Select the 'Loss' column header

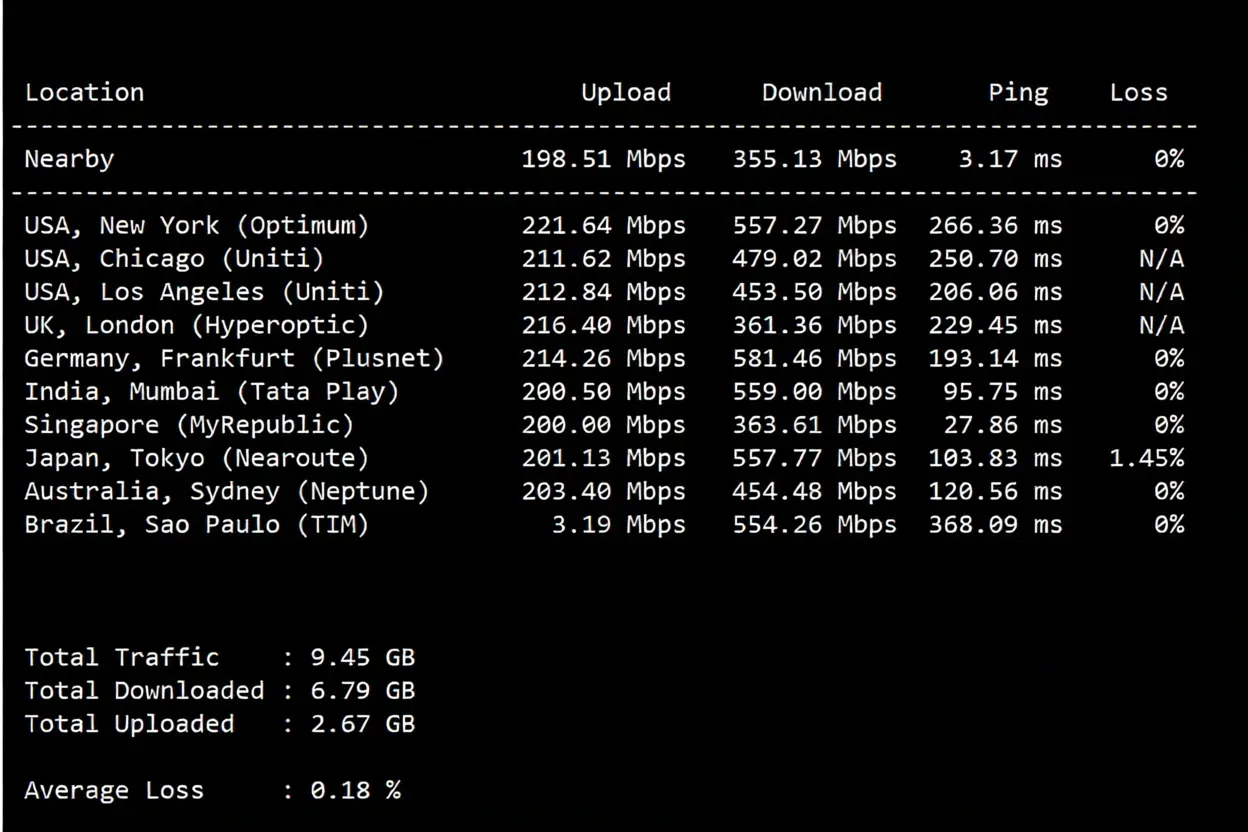[x=1138, y=93]
